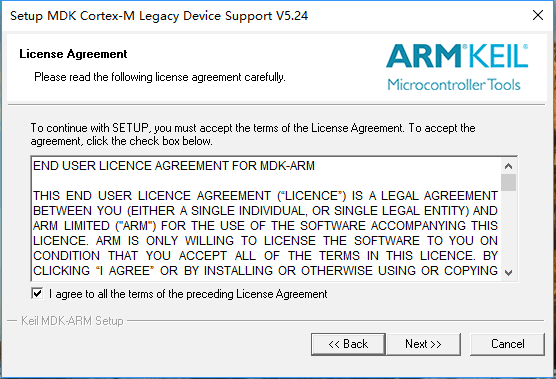Image resolution: width=556 pixels, height=379 pixels.
Task: Cancel the setup installation
Action: [x=507, y=344]
